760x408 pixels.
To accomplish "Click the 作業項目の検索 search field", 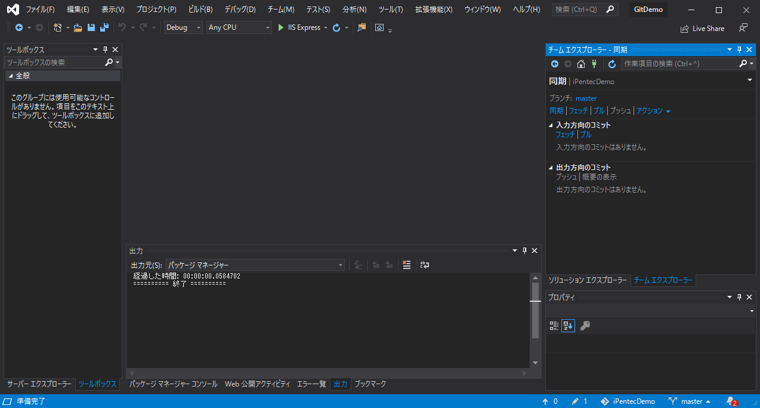I will click(679, 63).
